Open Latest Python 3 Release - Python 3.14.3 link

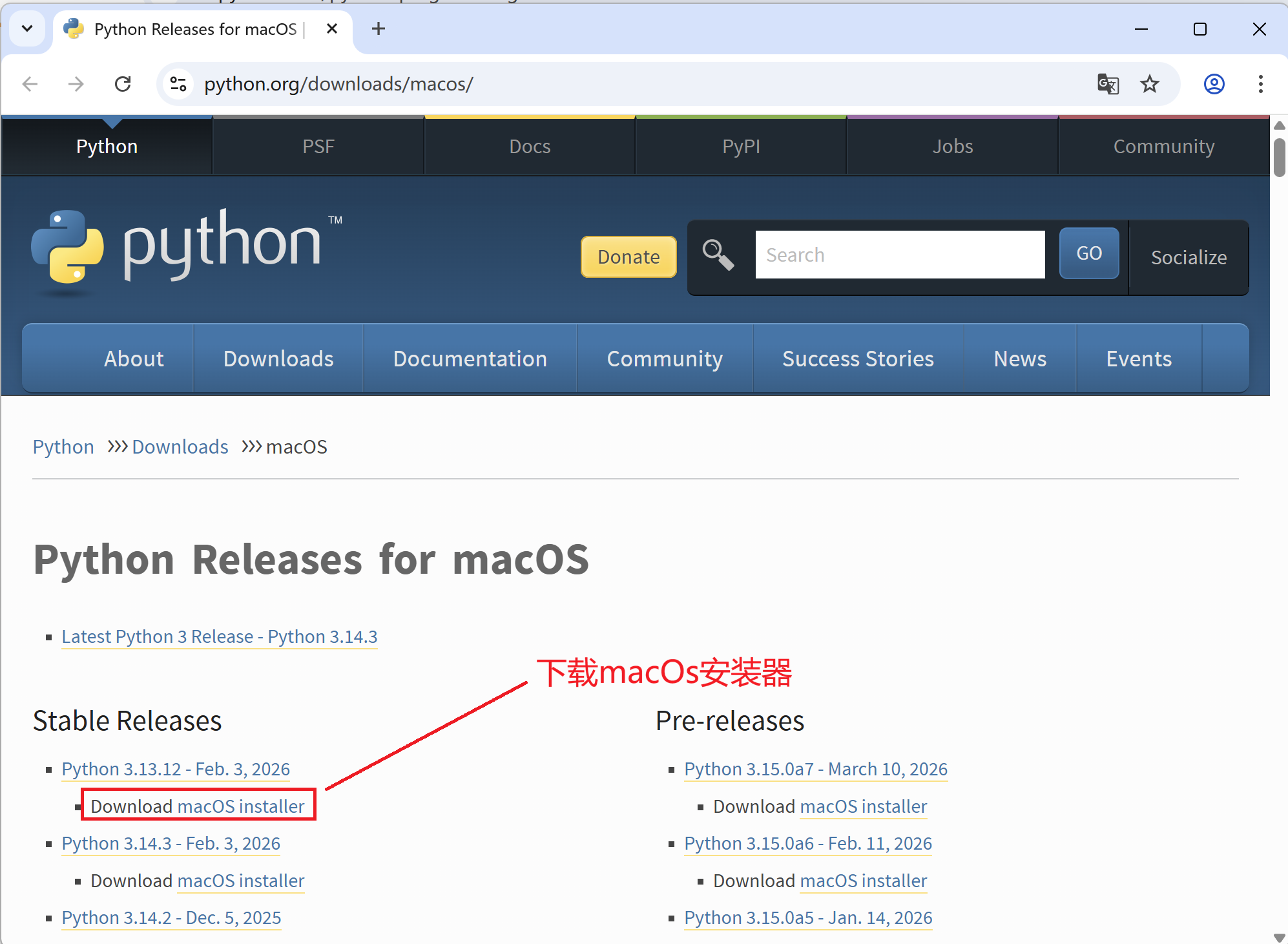pos(219,636)
